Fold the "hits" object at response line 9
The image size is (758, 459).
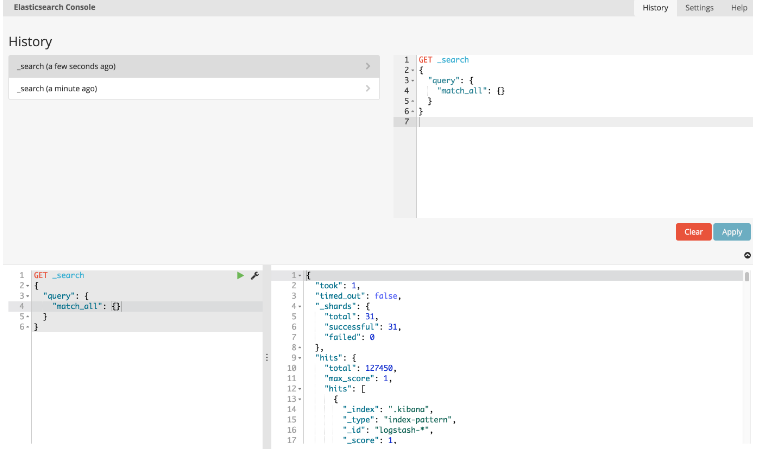click(297, 358)
